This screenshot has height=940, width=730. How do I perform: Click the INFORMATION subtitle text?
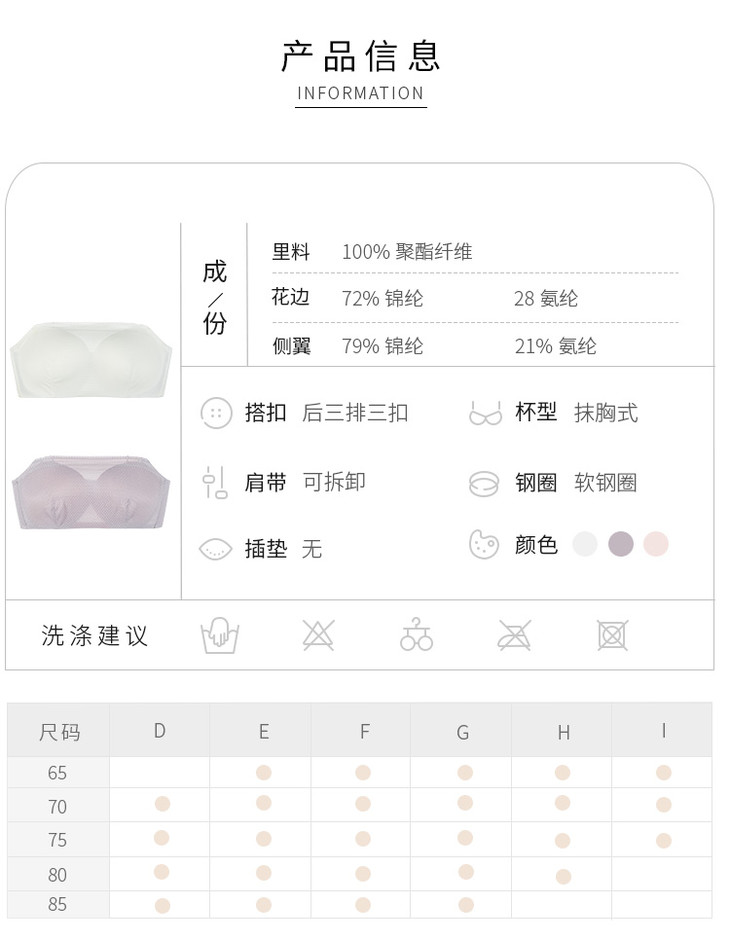coord(361,94)
